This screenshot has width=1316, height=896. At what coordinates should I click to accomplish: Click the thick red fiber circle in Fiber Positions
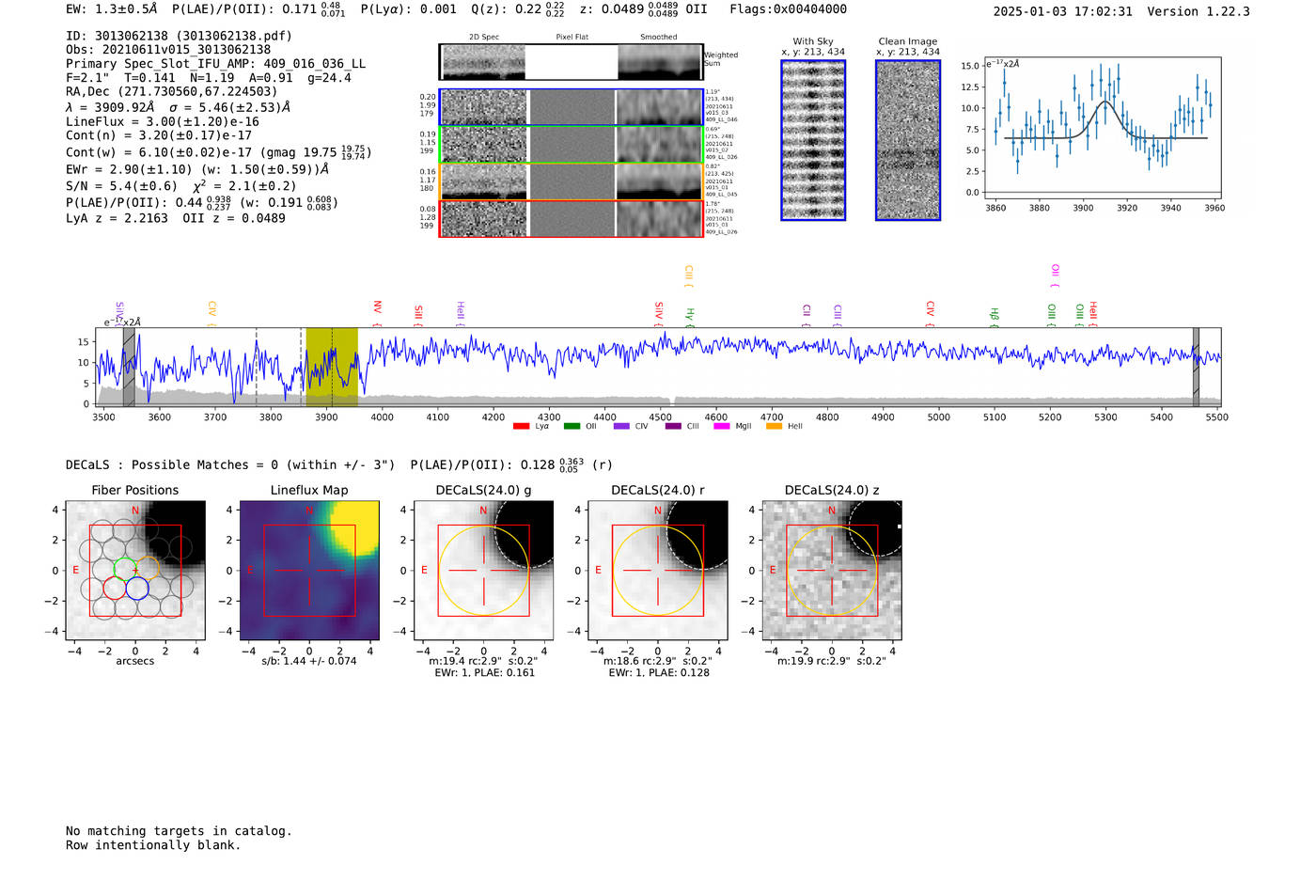point(114,589)
